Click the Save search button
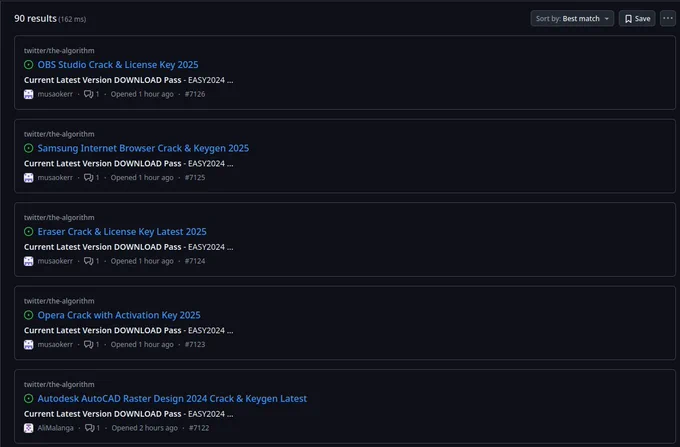The height and width of the screenshot is (447, 680). (637, 19)
